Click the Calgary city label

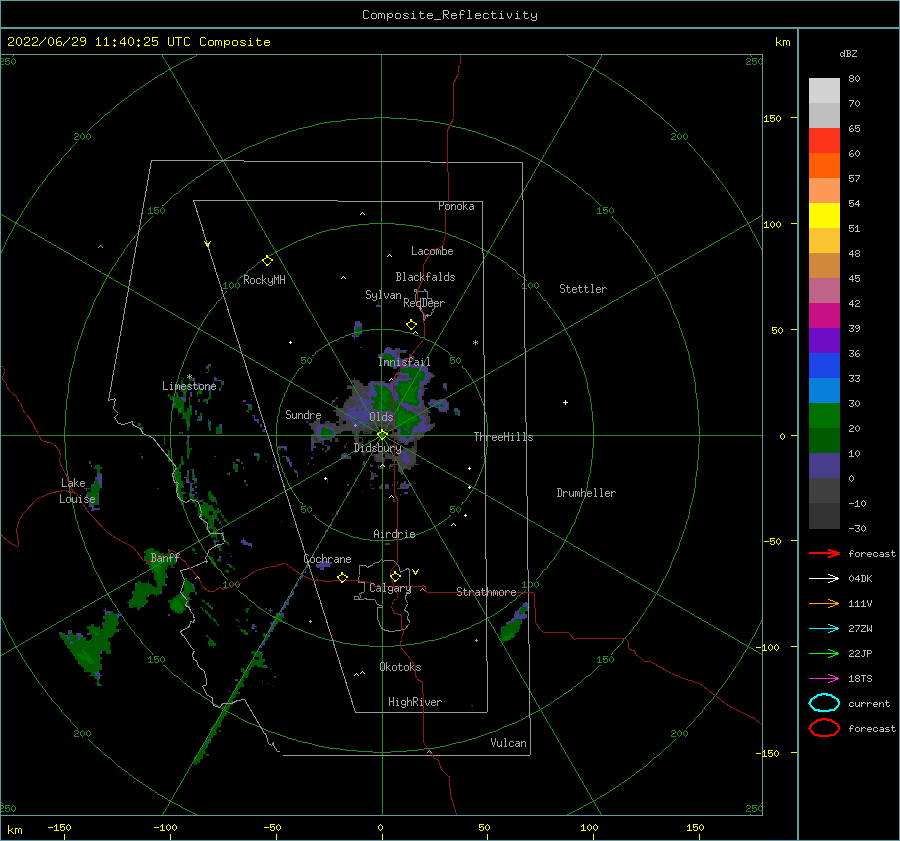click(x=390, y=588)
